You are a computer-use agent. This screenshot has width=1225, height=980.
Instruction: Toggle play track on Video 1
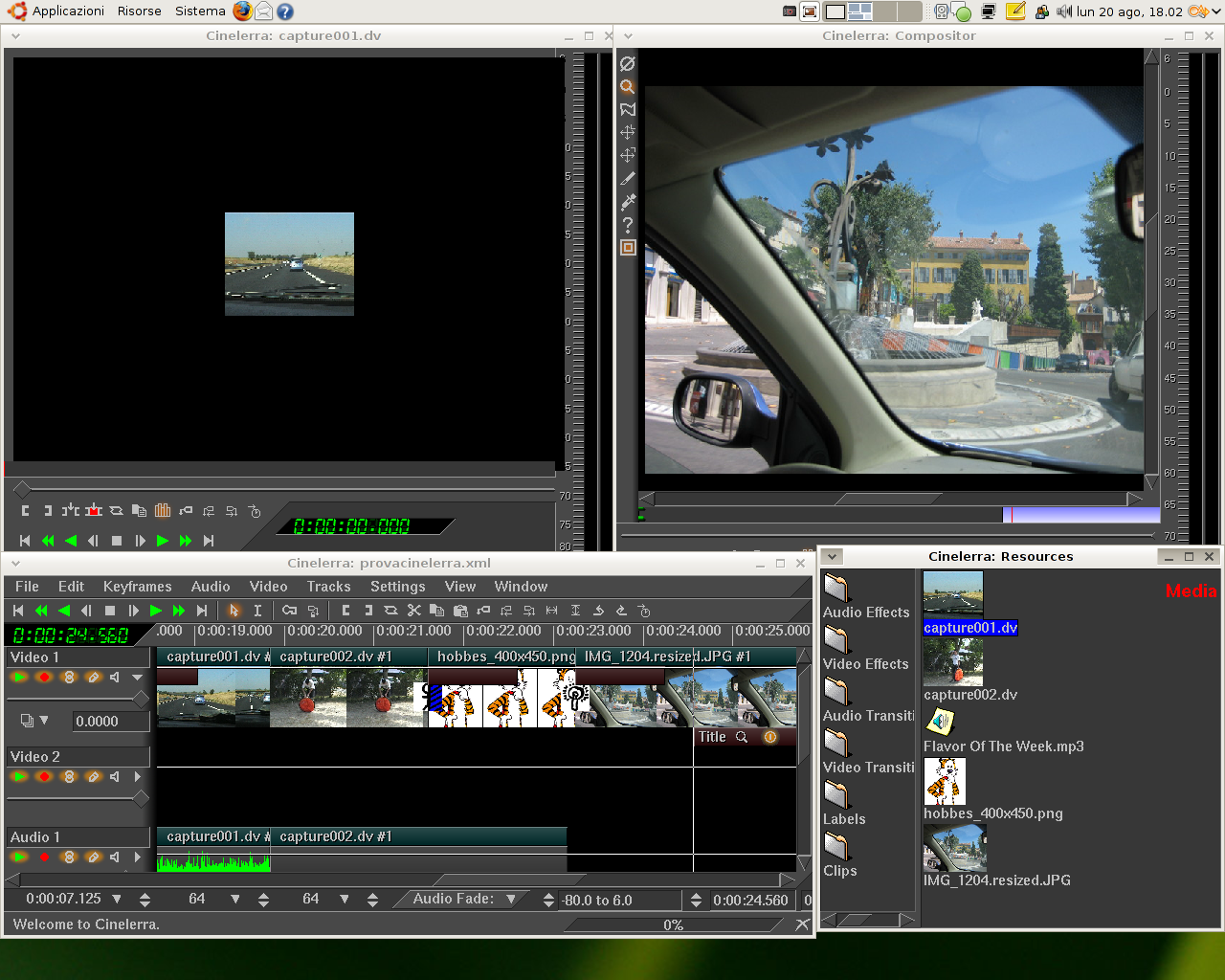(19, 678)
